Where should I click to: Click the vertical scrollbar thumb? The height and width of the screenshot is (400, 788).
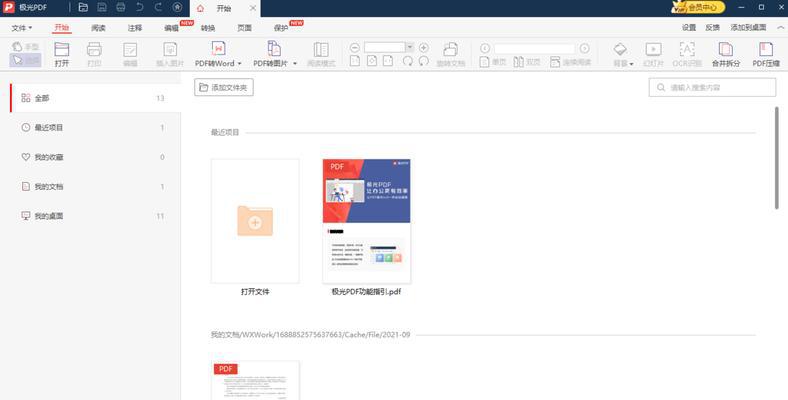777,158
